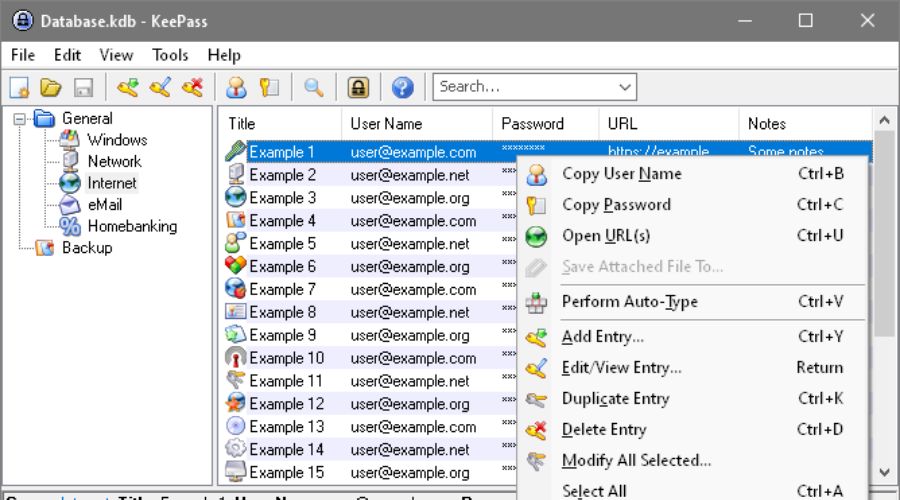
Task: Choose Duplicate Entry in context menu
Action: pos(693,398)
